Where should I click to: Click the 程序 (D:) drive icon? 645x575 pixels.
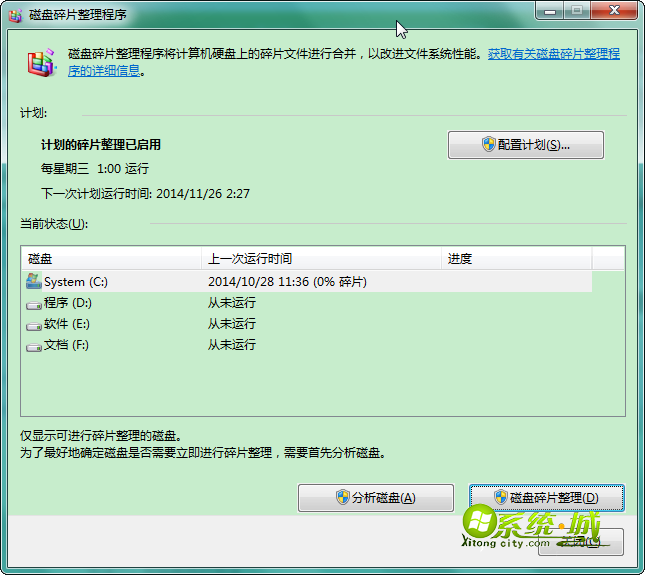(x=34, y=305)
